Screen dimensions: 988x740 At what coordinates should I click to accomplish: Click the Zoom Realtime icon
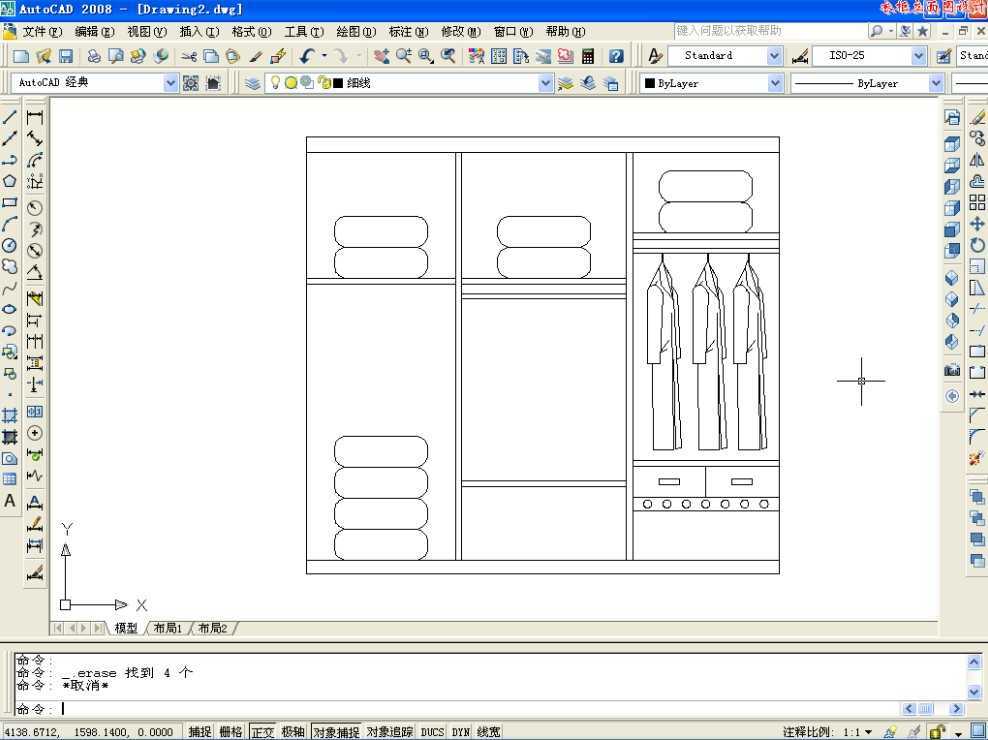coord(403,56)
